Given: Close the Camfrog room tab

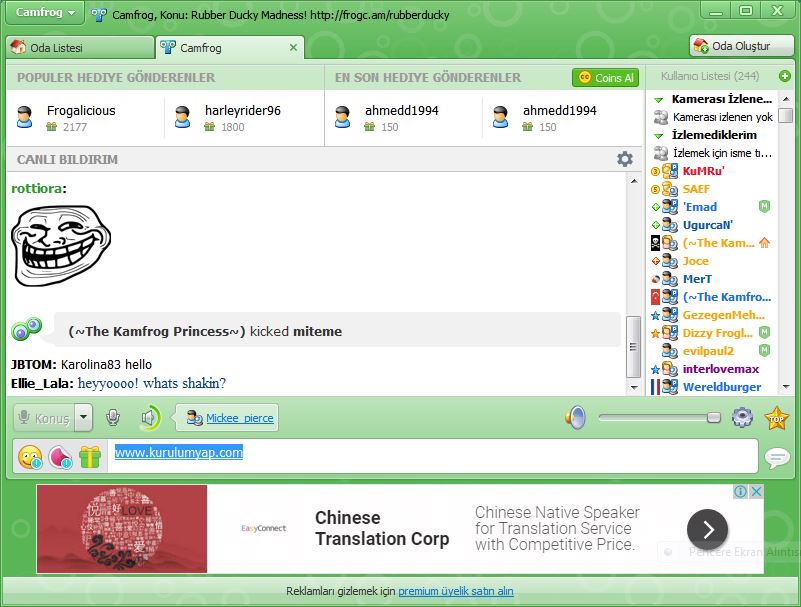Looking at the screenshot, I should click(x=293, y=48).
